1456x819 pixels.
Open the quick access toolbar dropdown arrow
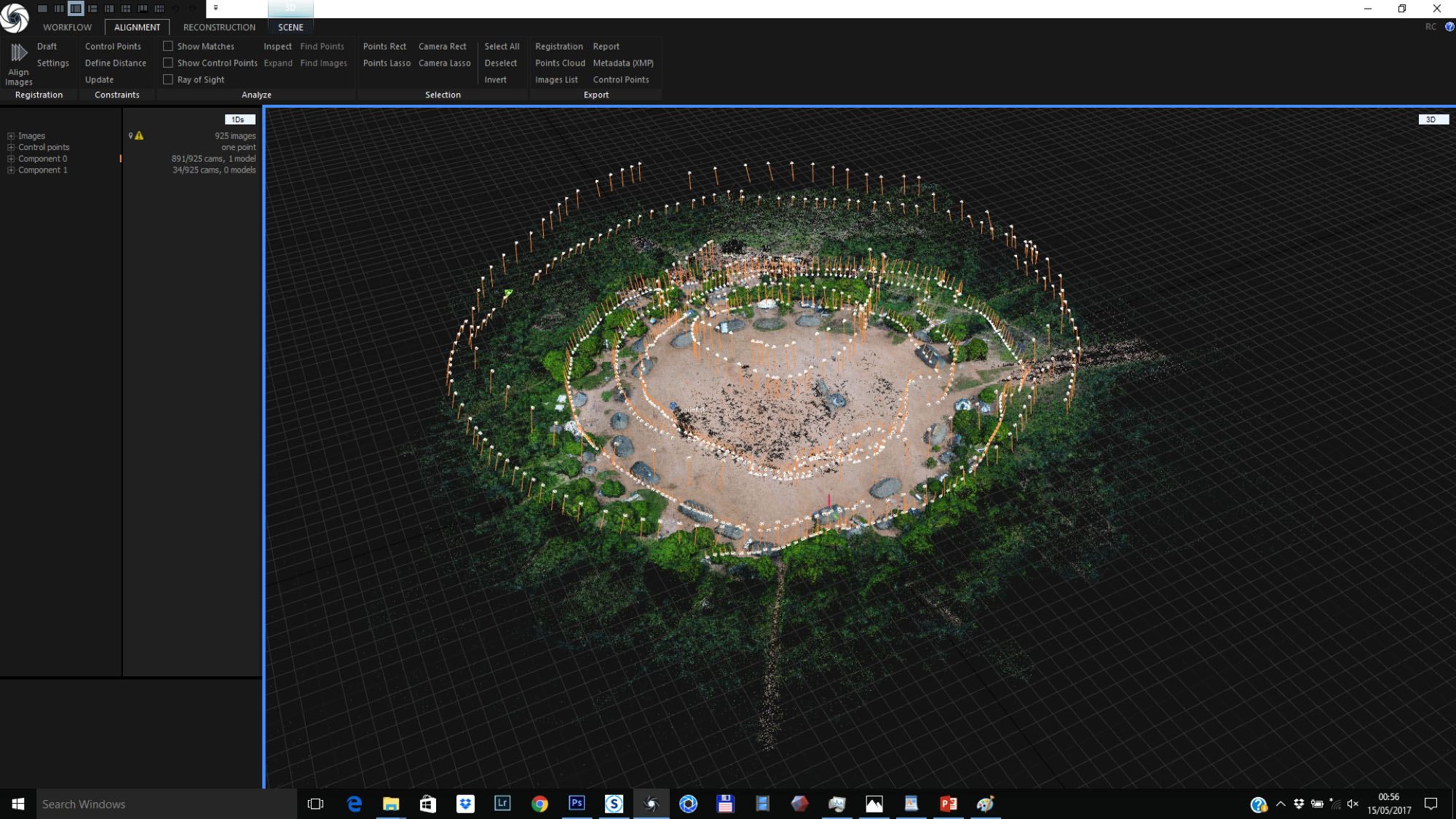click(x=215, y=8)
